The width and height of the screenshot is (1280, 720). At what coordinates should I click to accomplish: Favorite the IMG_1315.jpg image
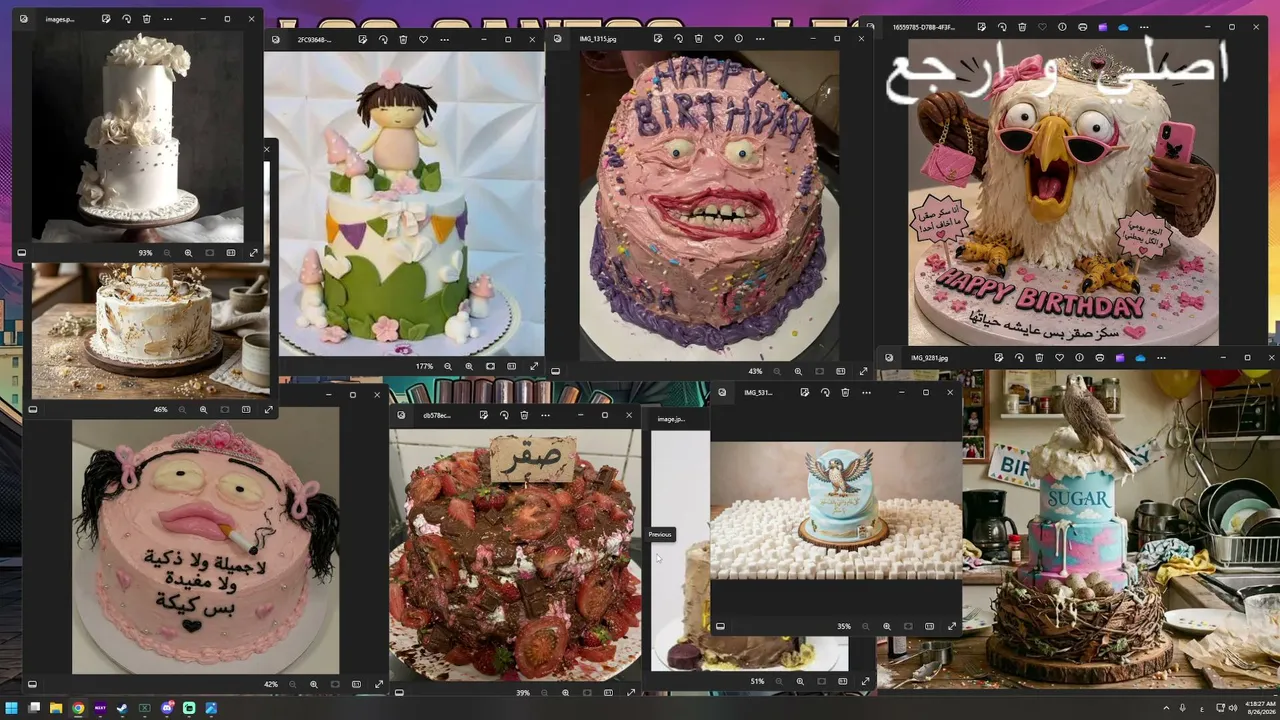(x=718, y=39)
